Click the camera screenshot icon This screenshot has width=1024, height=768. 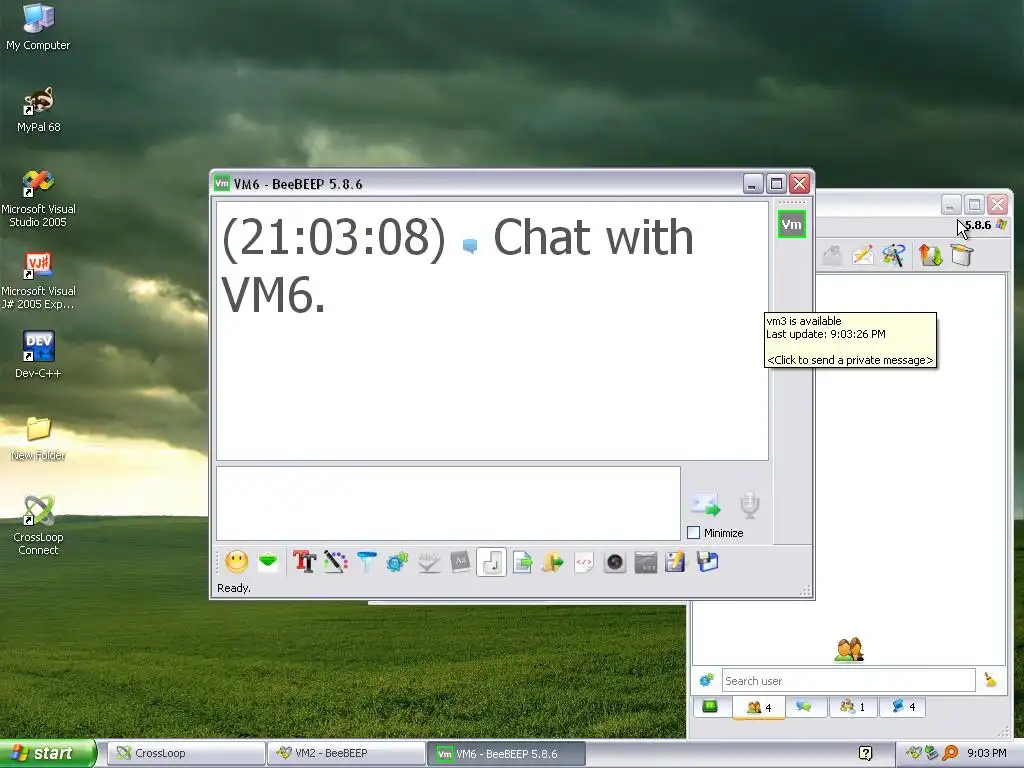tap(615, 562)
